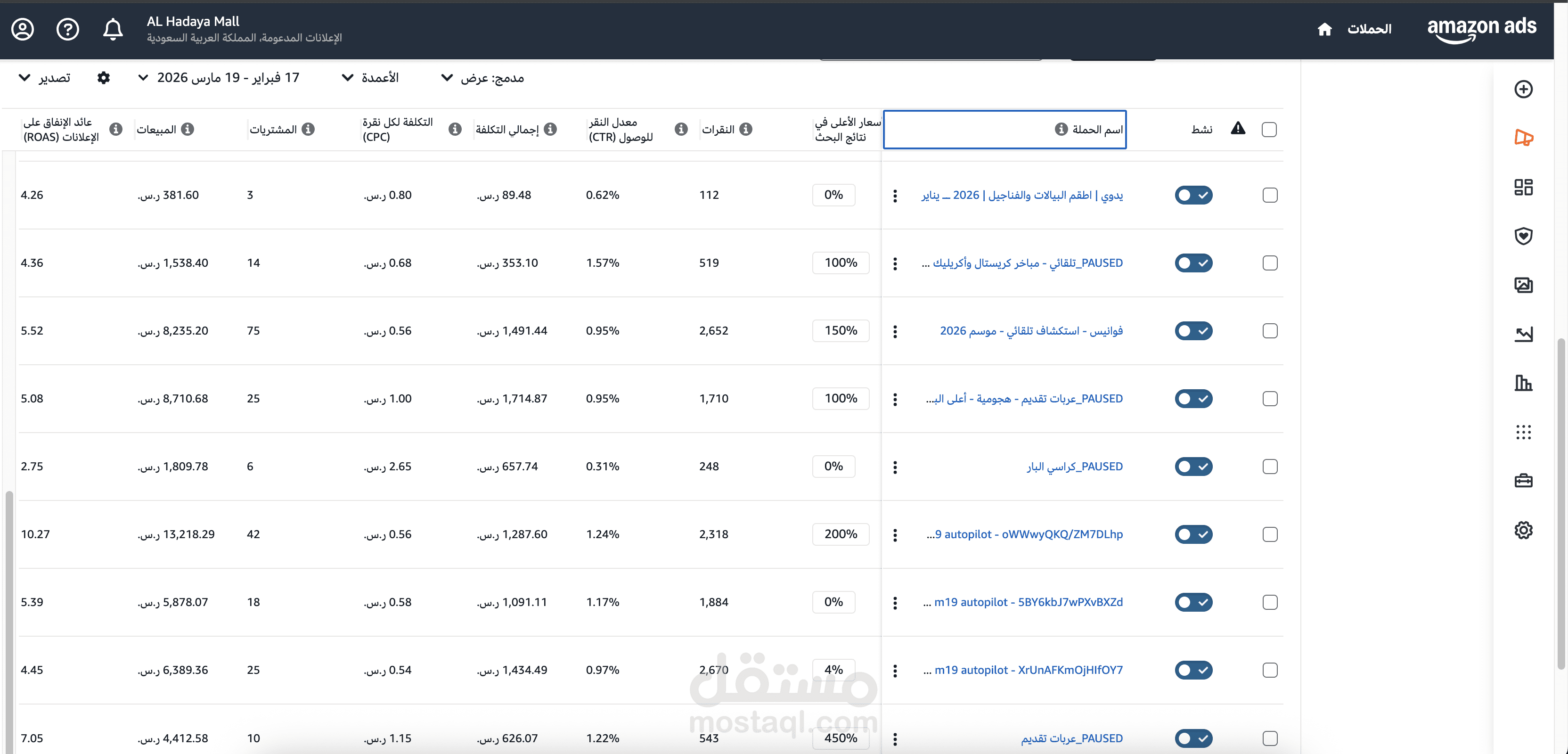The height and width of the screenshot is (754, 1568).
Task: Open three-dot menu for عربات تقديم - هجومية row
Action: [x=895, y=399]
